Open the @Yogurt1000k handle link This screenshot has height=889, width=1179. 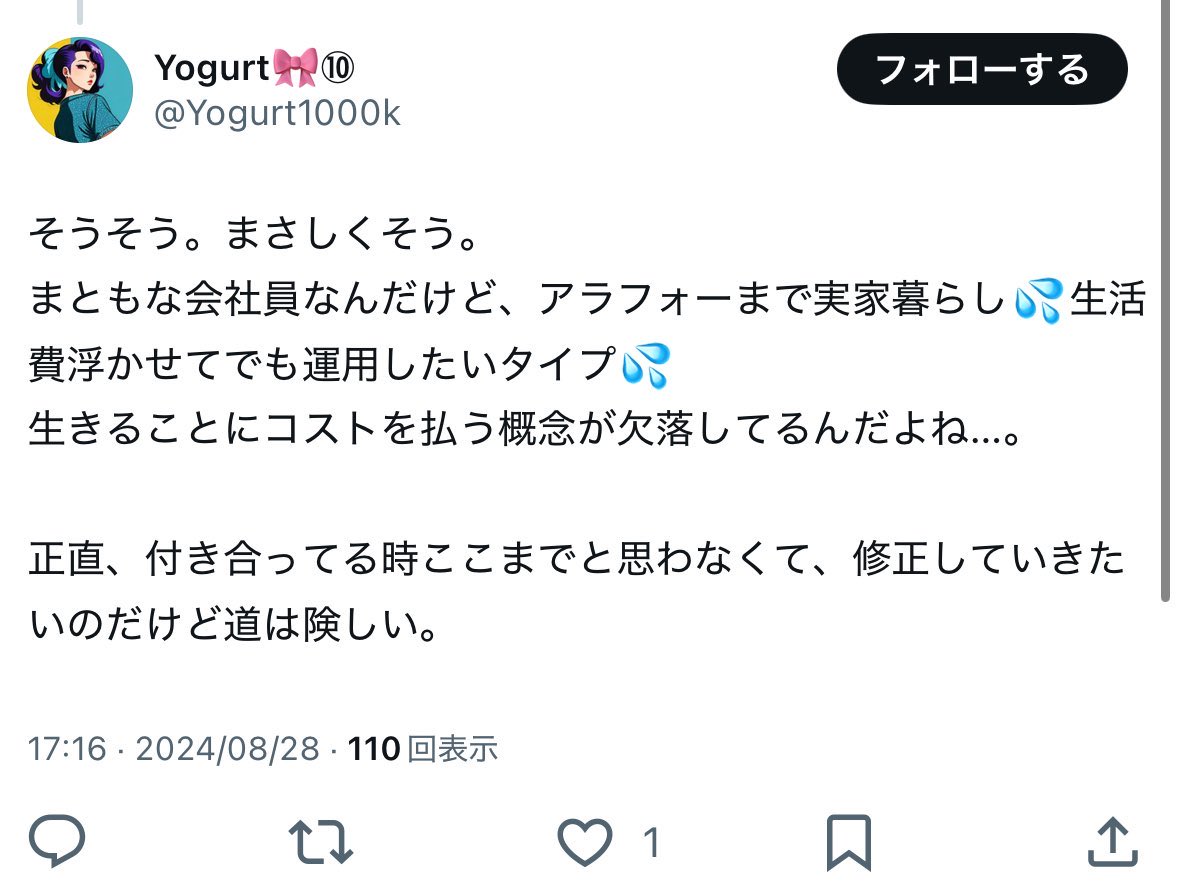pyautogui.click(x=277, y=114)
